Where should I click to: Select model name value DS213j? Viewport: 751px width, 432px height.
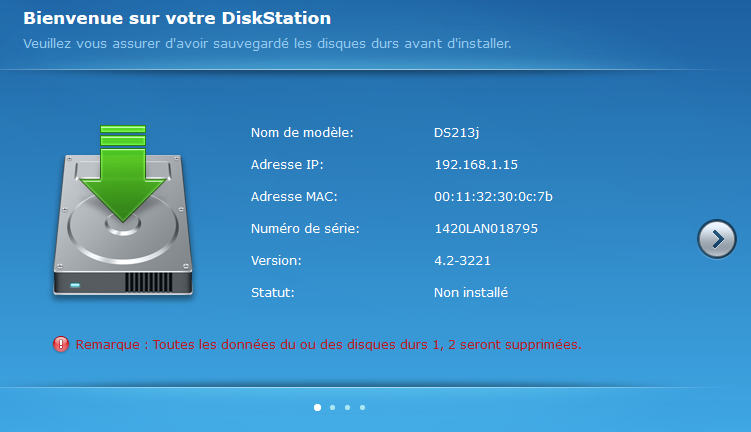(456, 133)
